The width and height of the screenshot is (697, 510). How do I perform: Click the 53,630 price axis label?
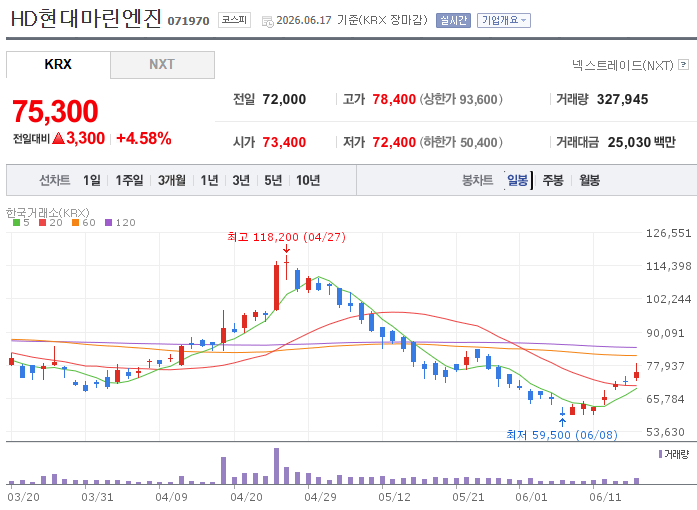point(665,432)
